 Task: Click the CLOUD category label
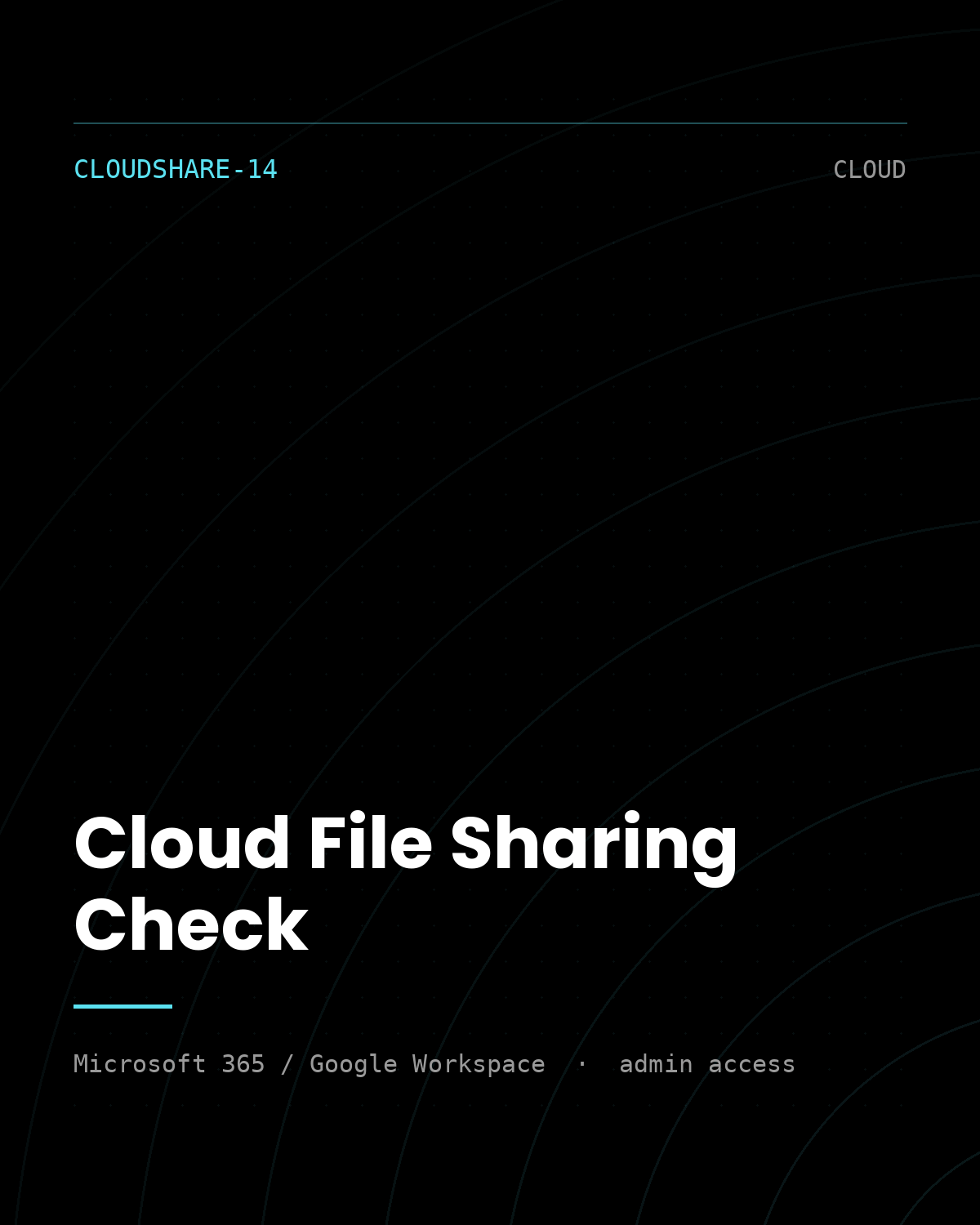pyautogui.click(x=869, y=169)
